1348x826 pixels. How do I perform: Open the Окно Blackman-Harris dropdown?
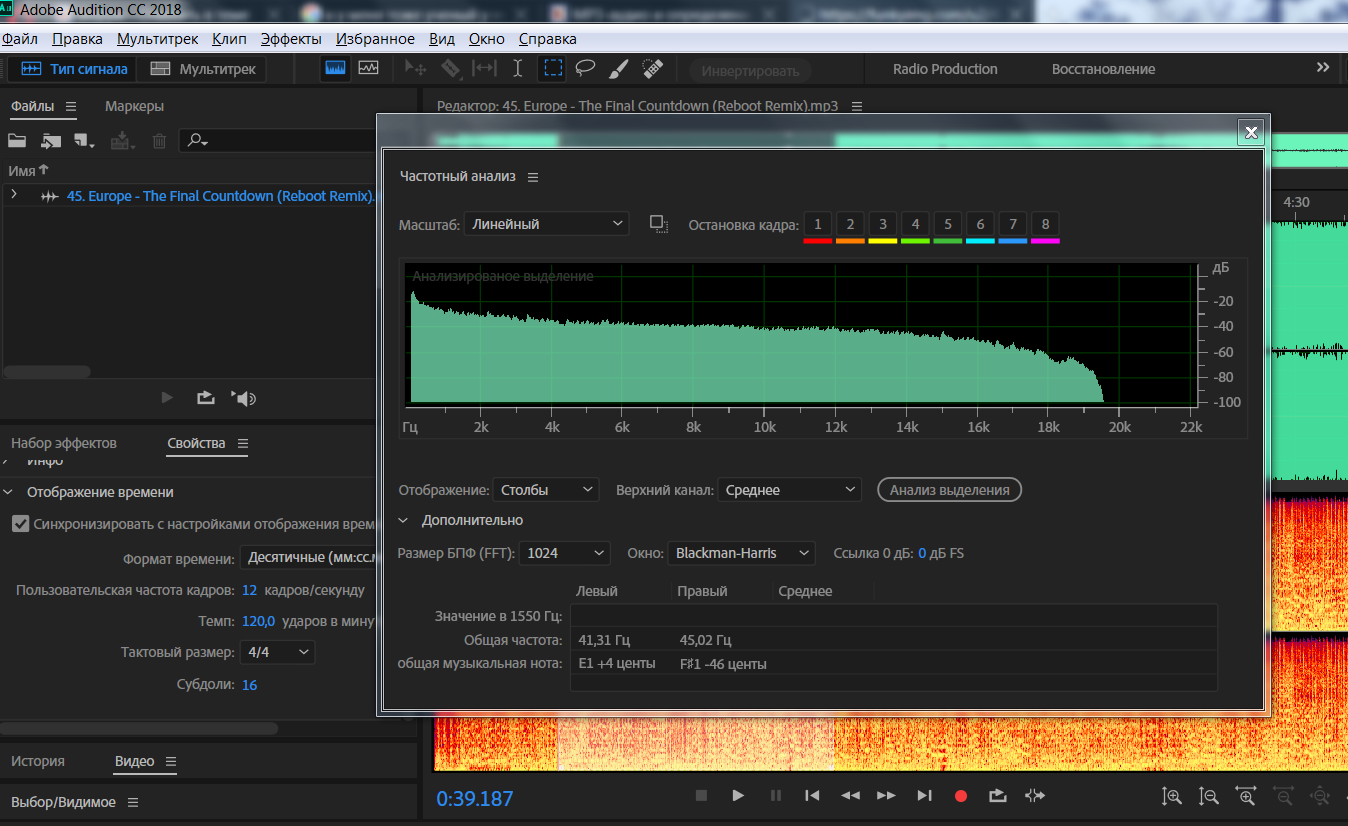click(741, 553)
